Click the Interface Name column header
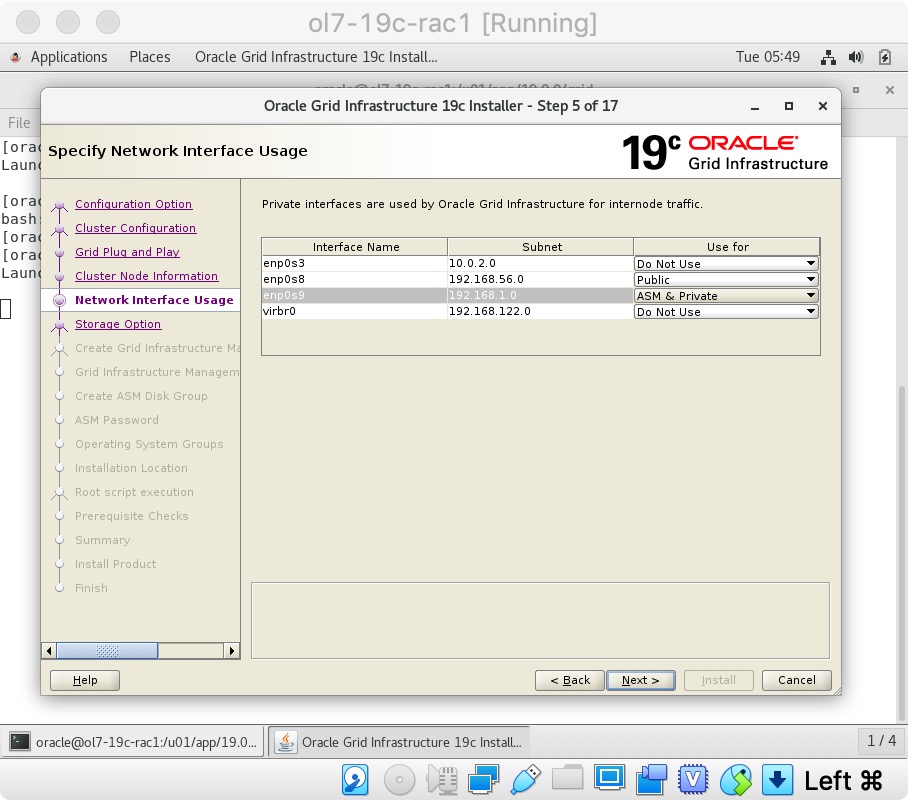 (x=356, y=247)
